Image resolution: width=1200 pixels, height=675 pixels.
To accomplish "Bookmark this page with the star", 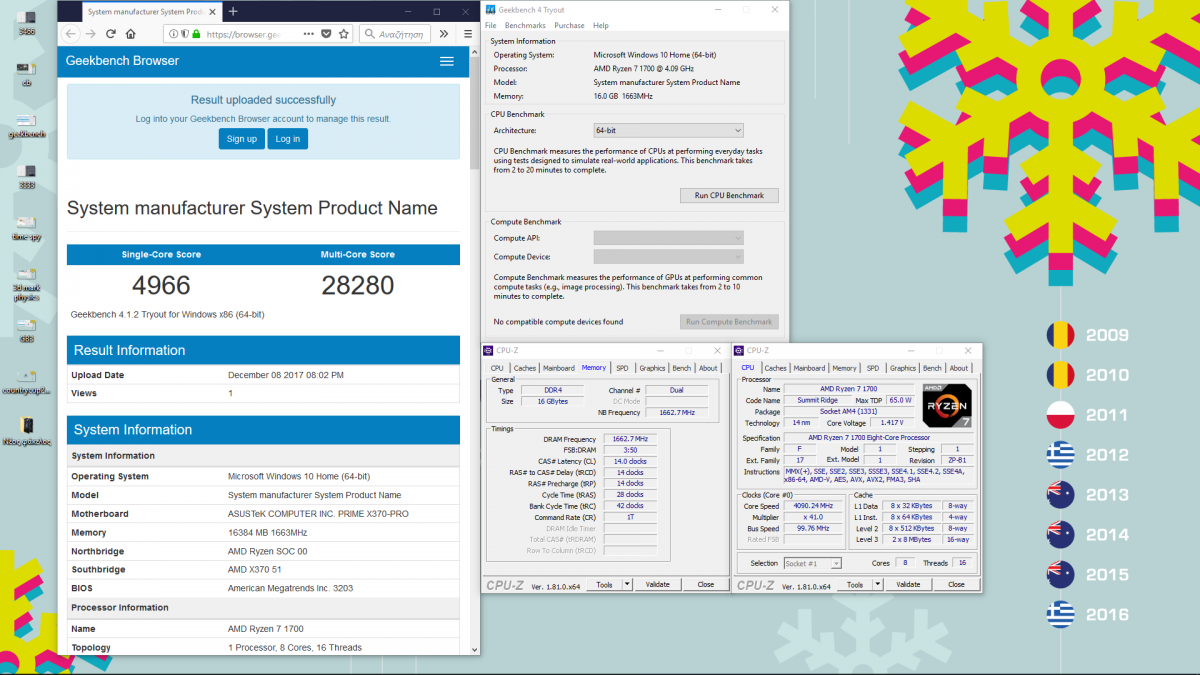I will click(x=343, y=33).
